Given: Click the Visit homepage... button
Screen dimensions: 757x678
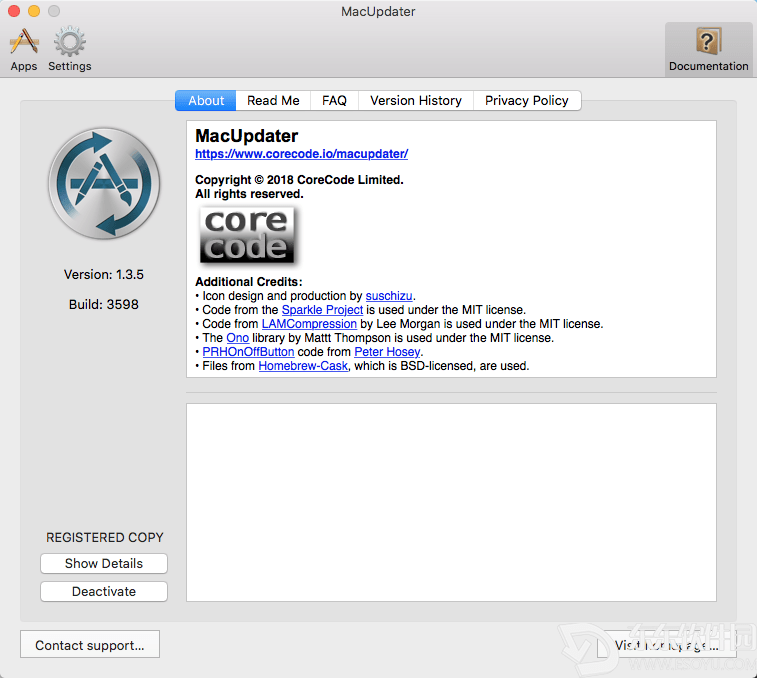Looking at the screenshot, I should 666,645.
